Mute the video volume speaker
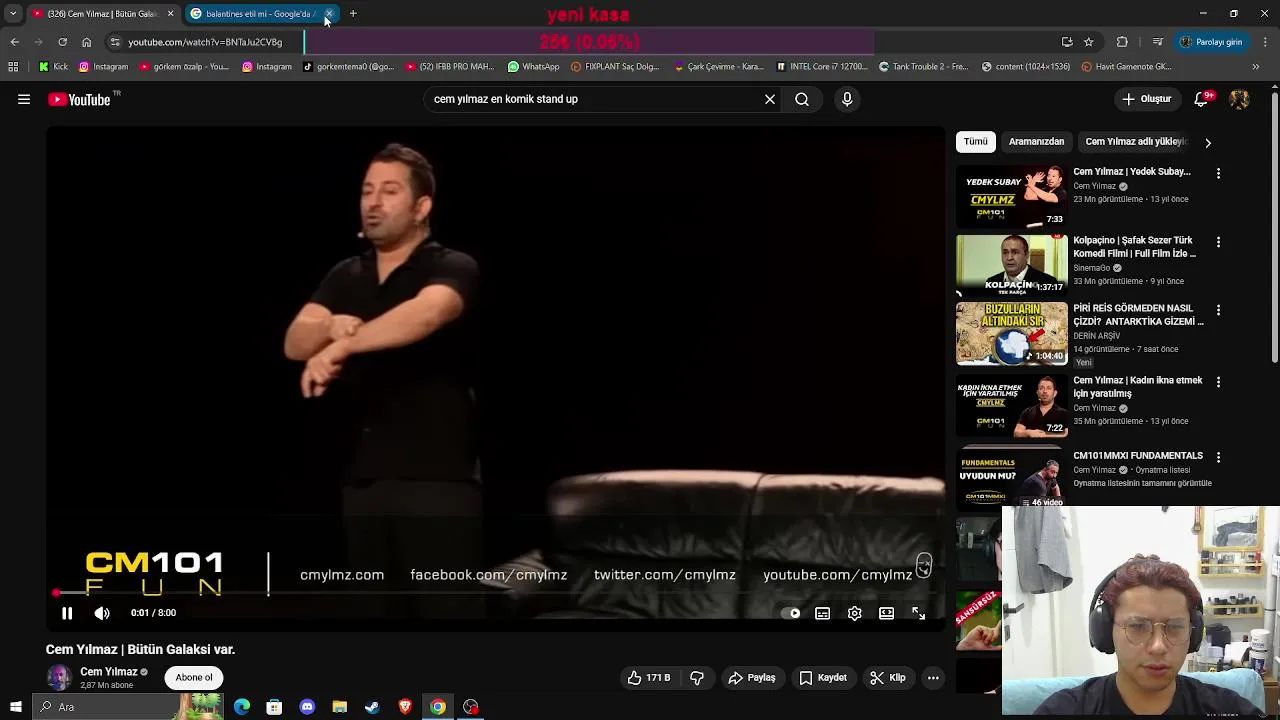This screenshot has width=1280, height=720. click(x=102, y=613)
